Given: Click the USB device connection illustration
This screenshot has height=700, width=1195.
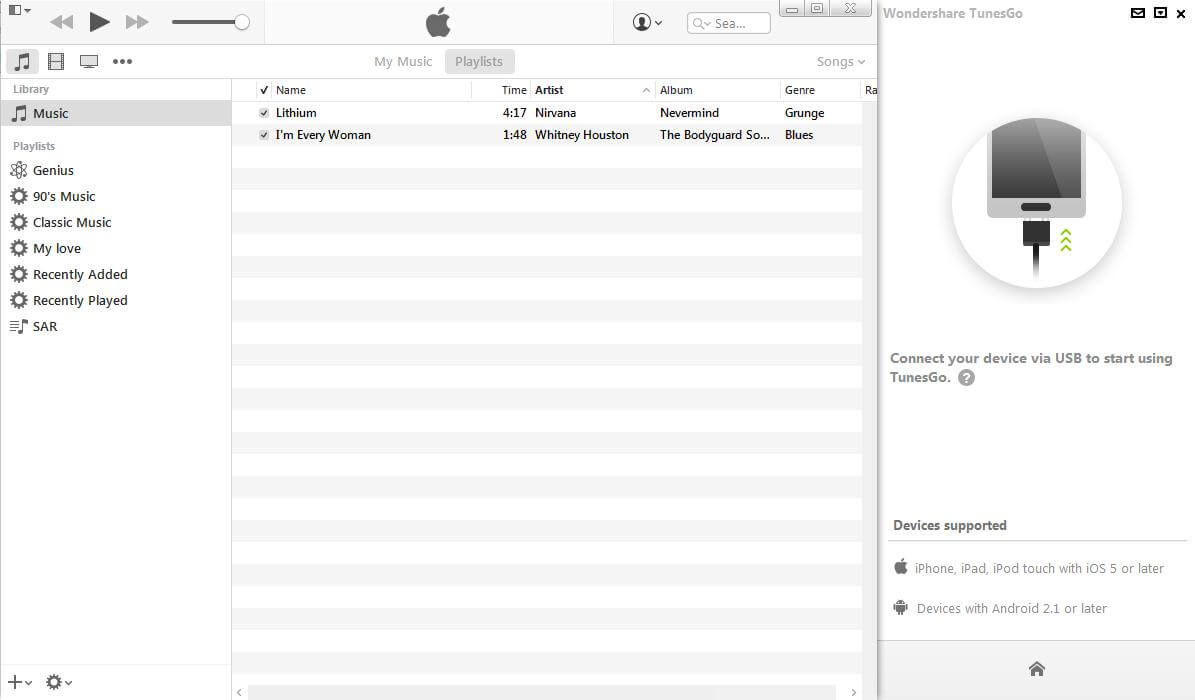Looking at the screenshot, I should point(1036,202).
